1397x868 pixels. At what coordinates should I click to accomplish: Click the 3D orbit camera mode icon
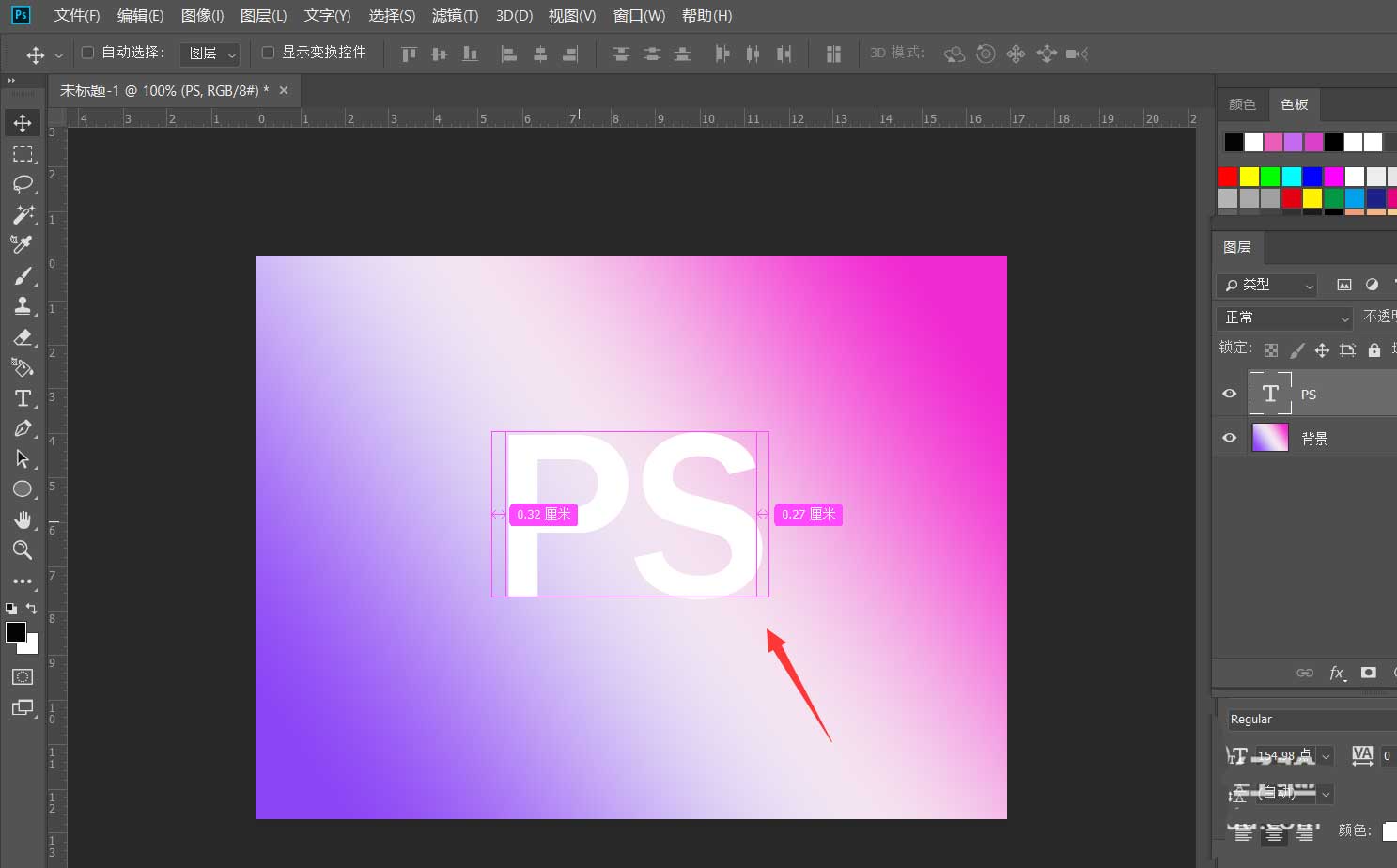pyautogui.click(x=955, y=54)
